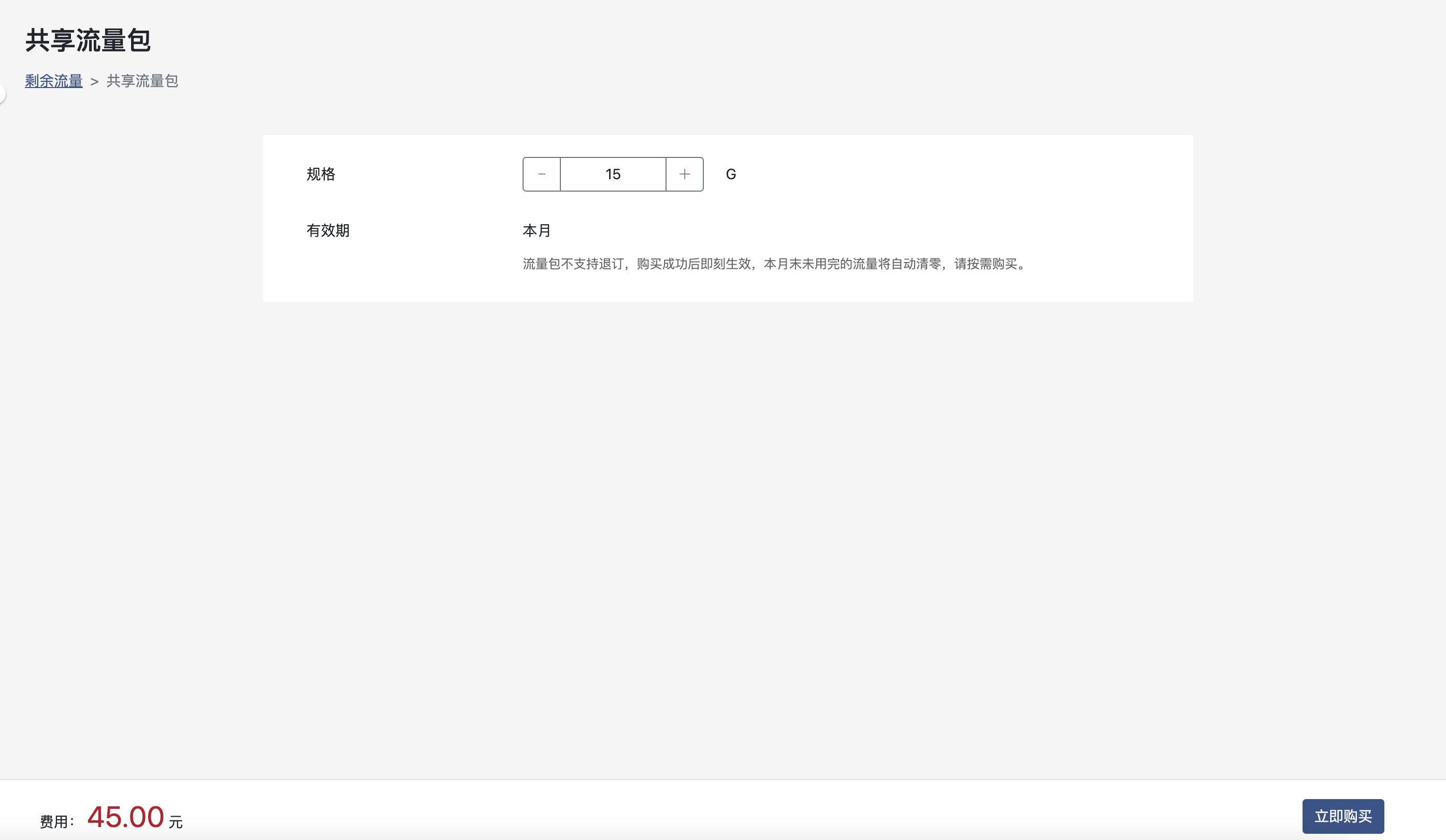Image resolution: width=1446 pixels, height=840 pixels.
Task: Decrease the 规格 value with minus button
Action: pos(541,174)
